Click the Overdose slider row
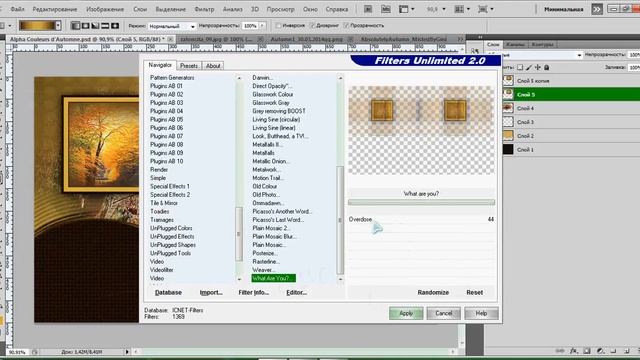This screenshot has width=640, height=360. [x=421, y=219]
